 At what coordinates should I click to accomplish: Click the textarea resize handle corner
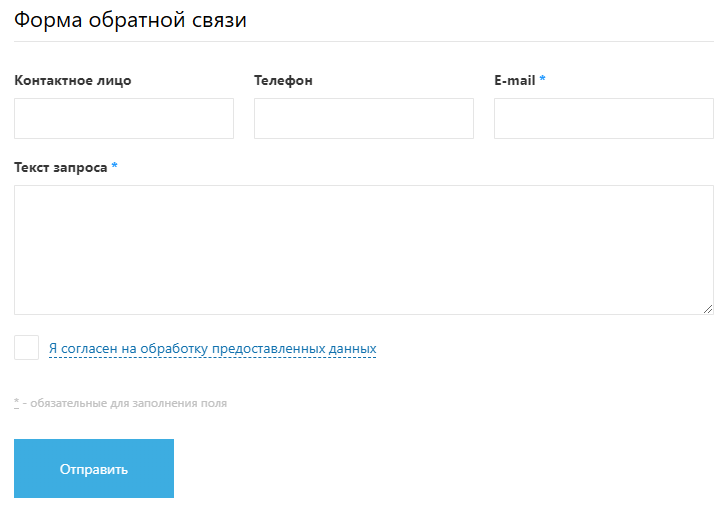[x=708, y=309]
